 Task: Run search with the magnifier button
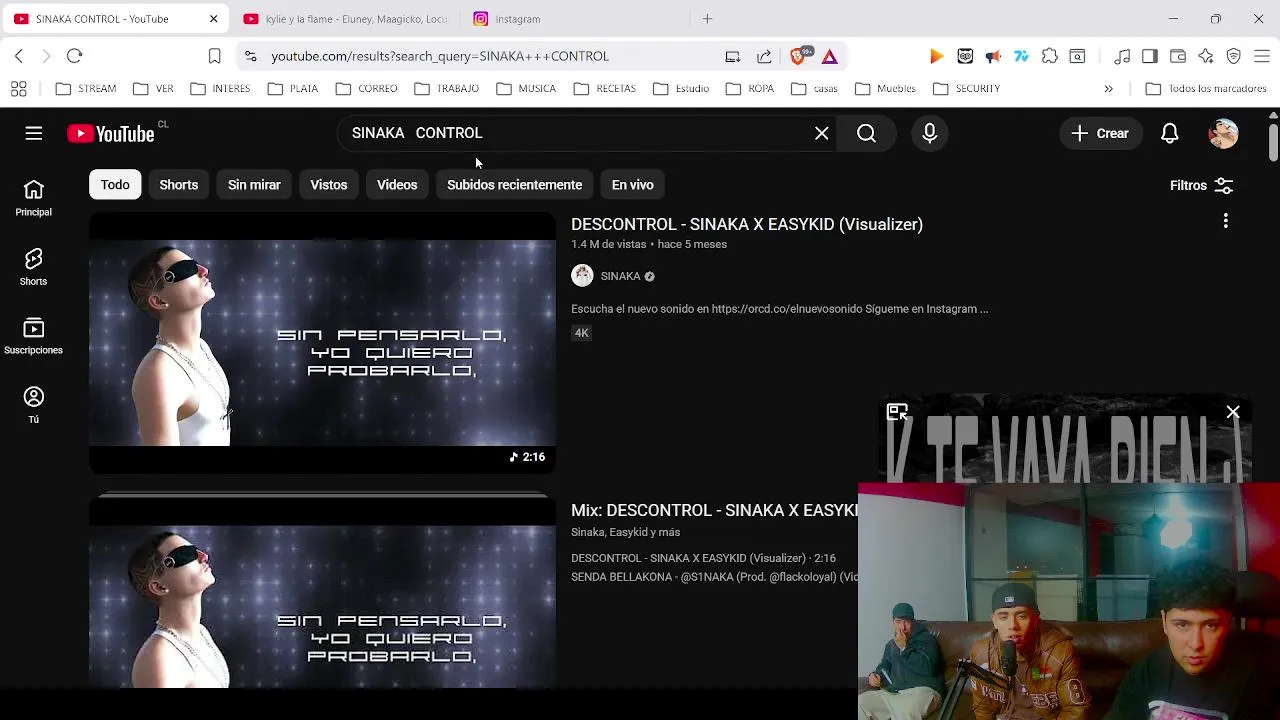[x=866, y=133]
